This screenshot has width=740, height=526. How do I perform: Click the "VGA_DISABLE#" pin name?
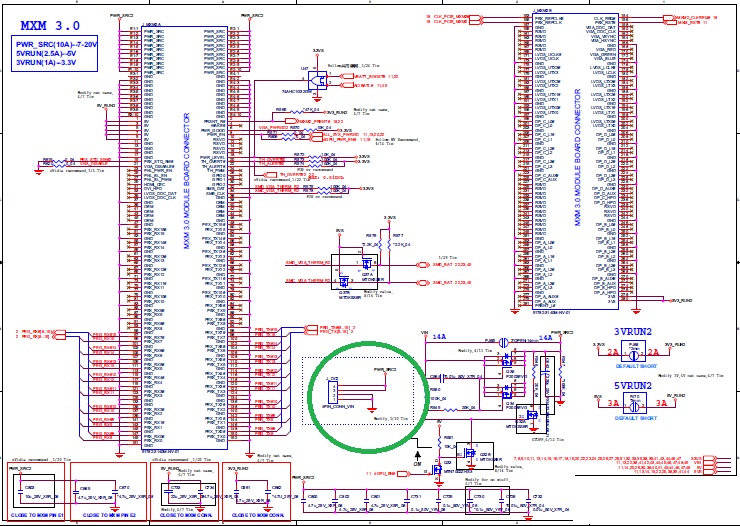tap(159, 167)
